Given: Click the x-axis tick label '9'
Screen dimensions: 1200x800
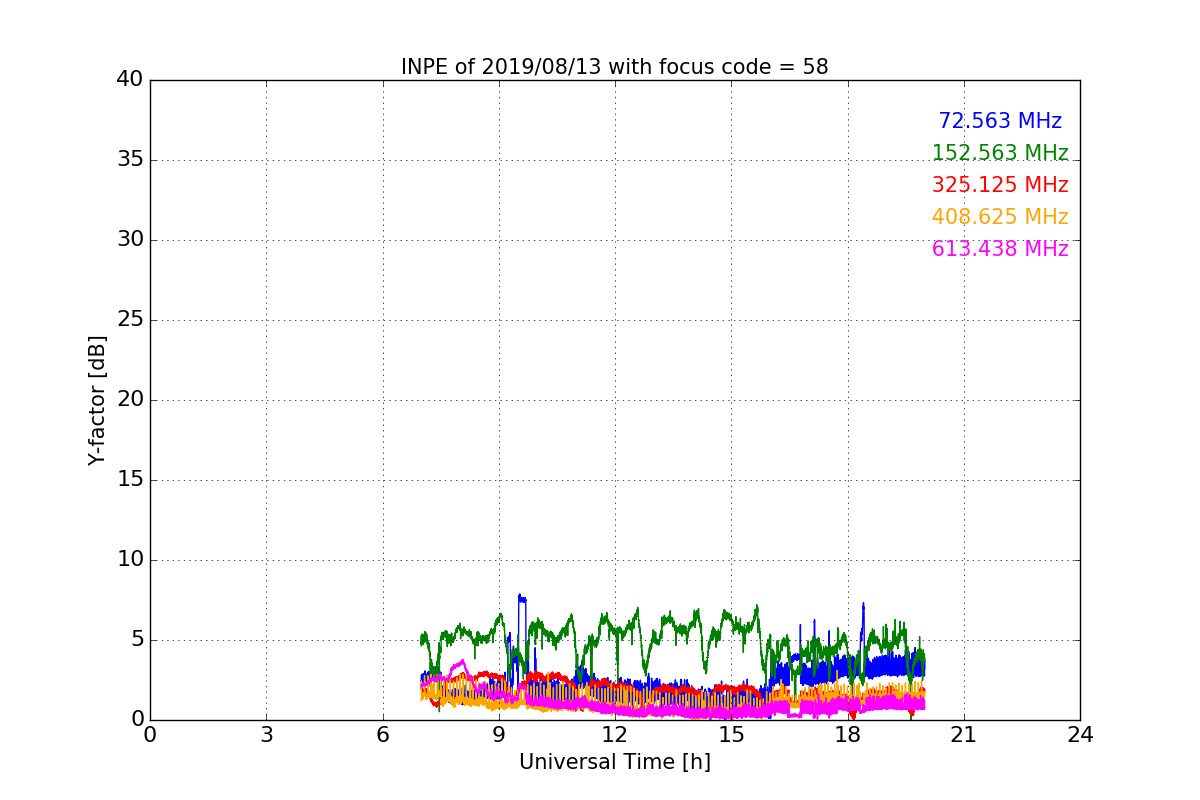Looking at the screenshot, I should (499, 735).
